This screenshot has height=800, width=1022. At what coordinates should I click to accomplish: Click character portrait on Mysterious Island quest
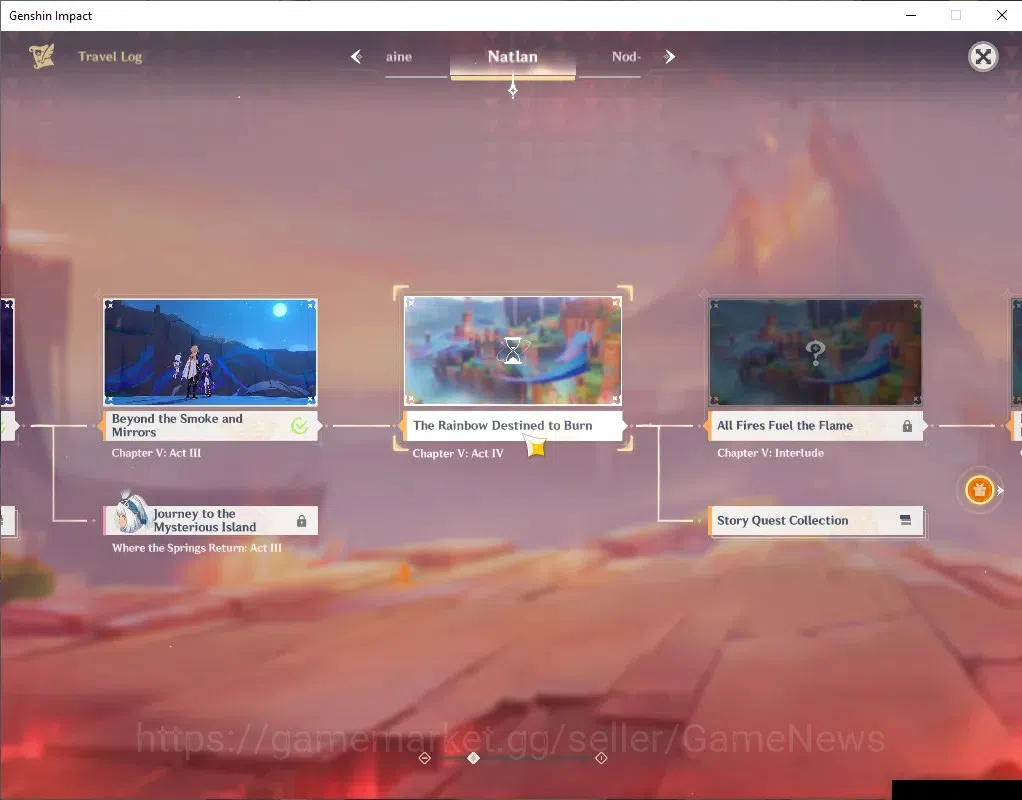point(131,513)
